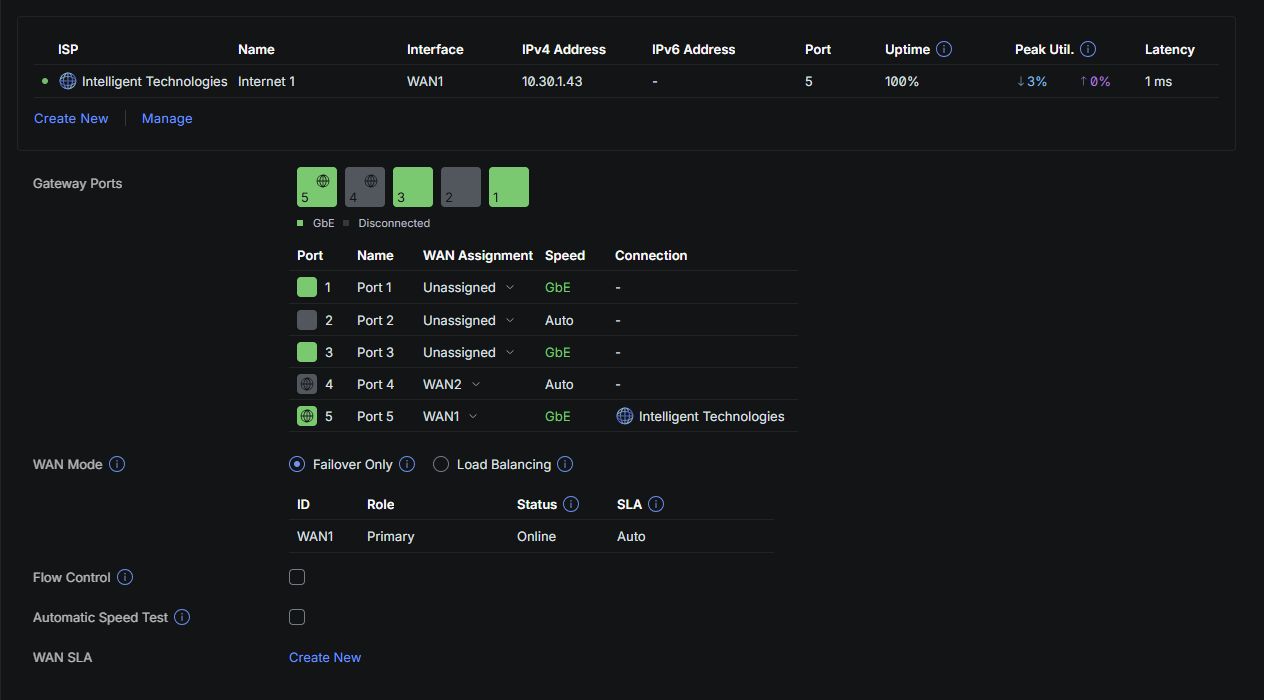Click the Primary role cell
The width and height of the screenshot is (1264, 700).
391,536
